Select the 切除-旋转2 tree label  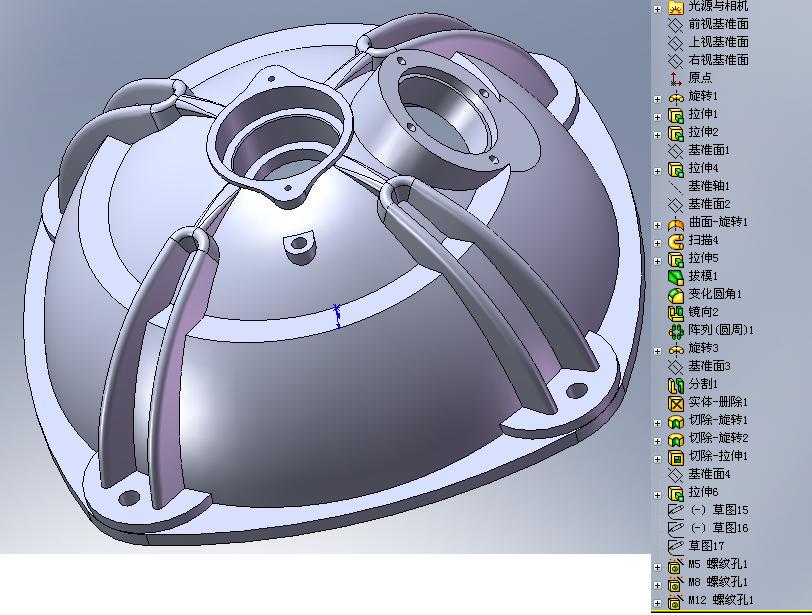click(x=718, y=438)
